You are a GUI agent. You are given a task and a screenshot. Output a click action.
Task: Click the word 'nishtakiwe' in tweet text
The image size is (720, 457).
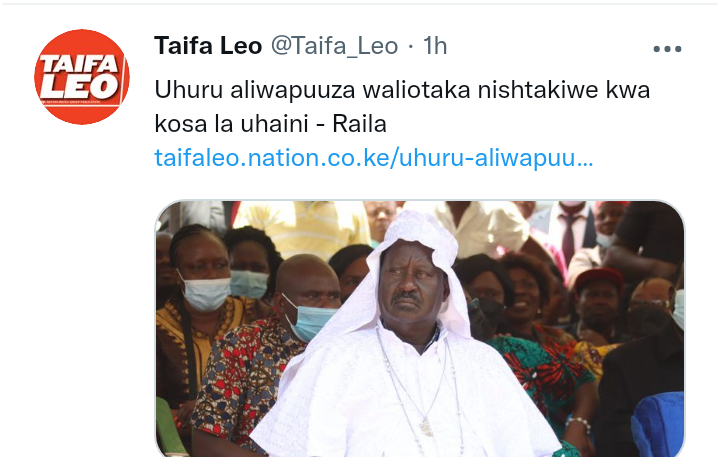[538, 90]
